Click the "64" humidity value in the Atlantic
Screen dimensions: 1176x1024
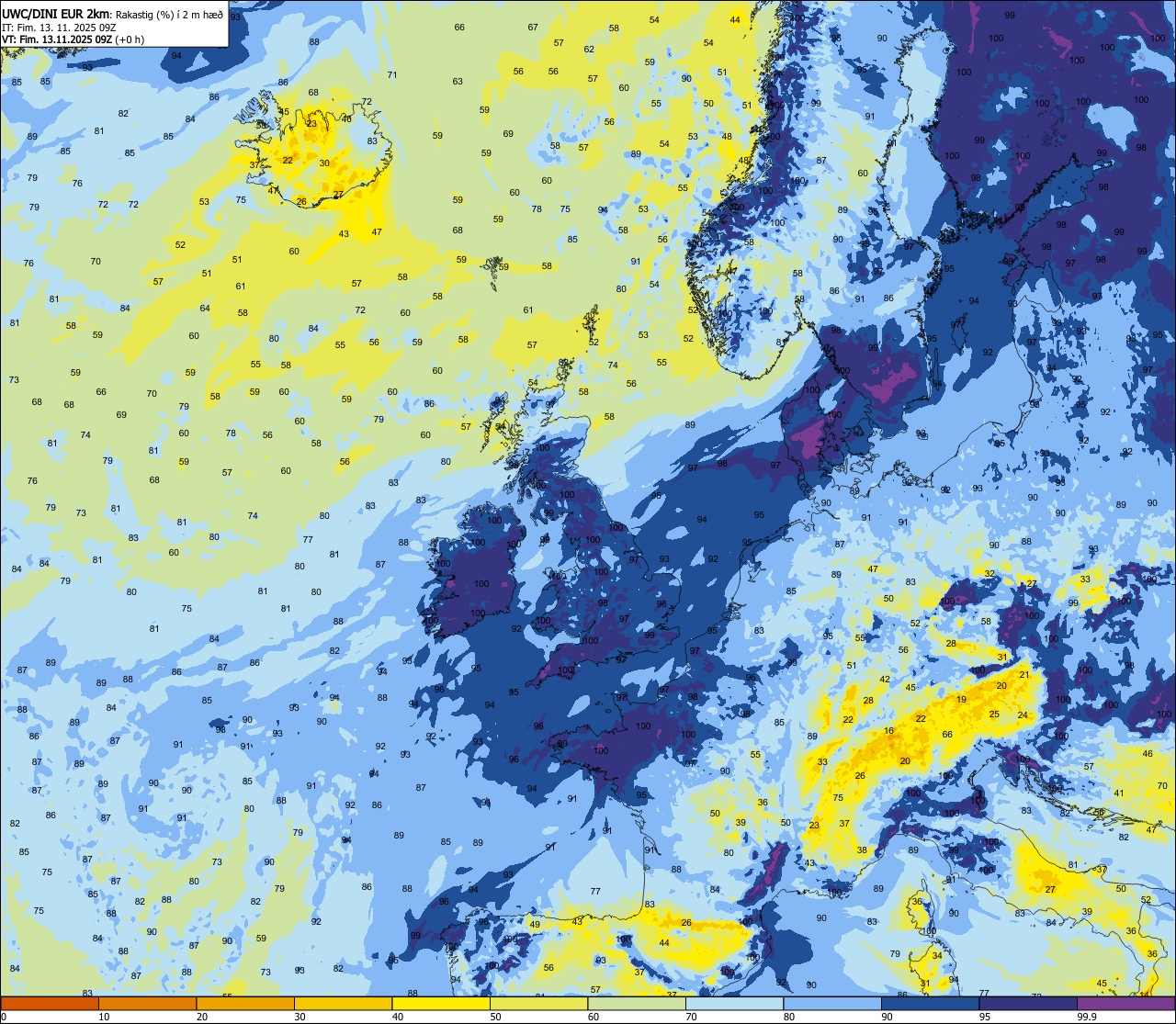point(205,309)
